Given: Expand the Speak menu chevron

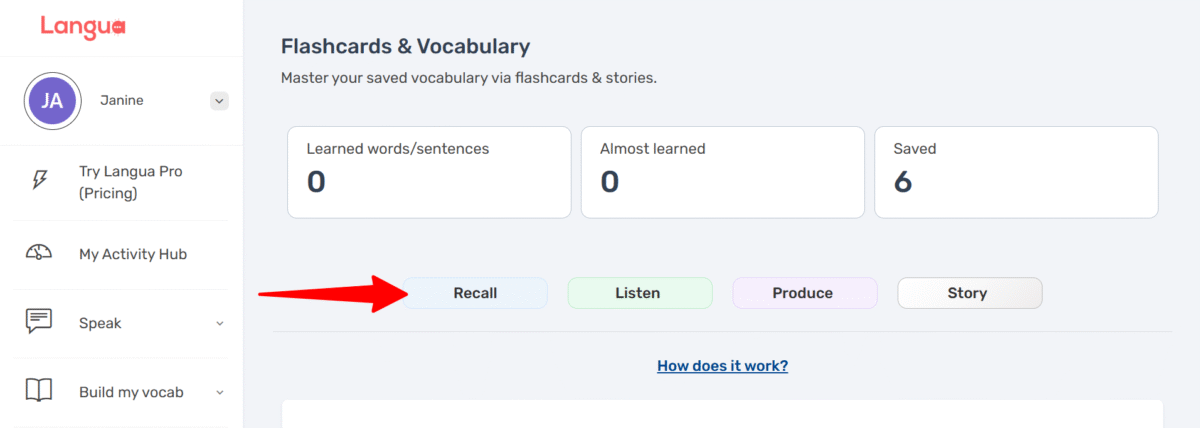Looking at the screenshot, I should 220,323.
